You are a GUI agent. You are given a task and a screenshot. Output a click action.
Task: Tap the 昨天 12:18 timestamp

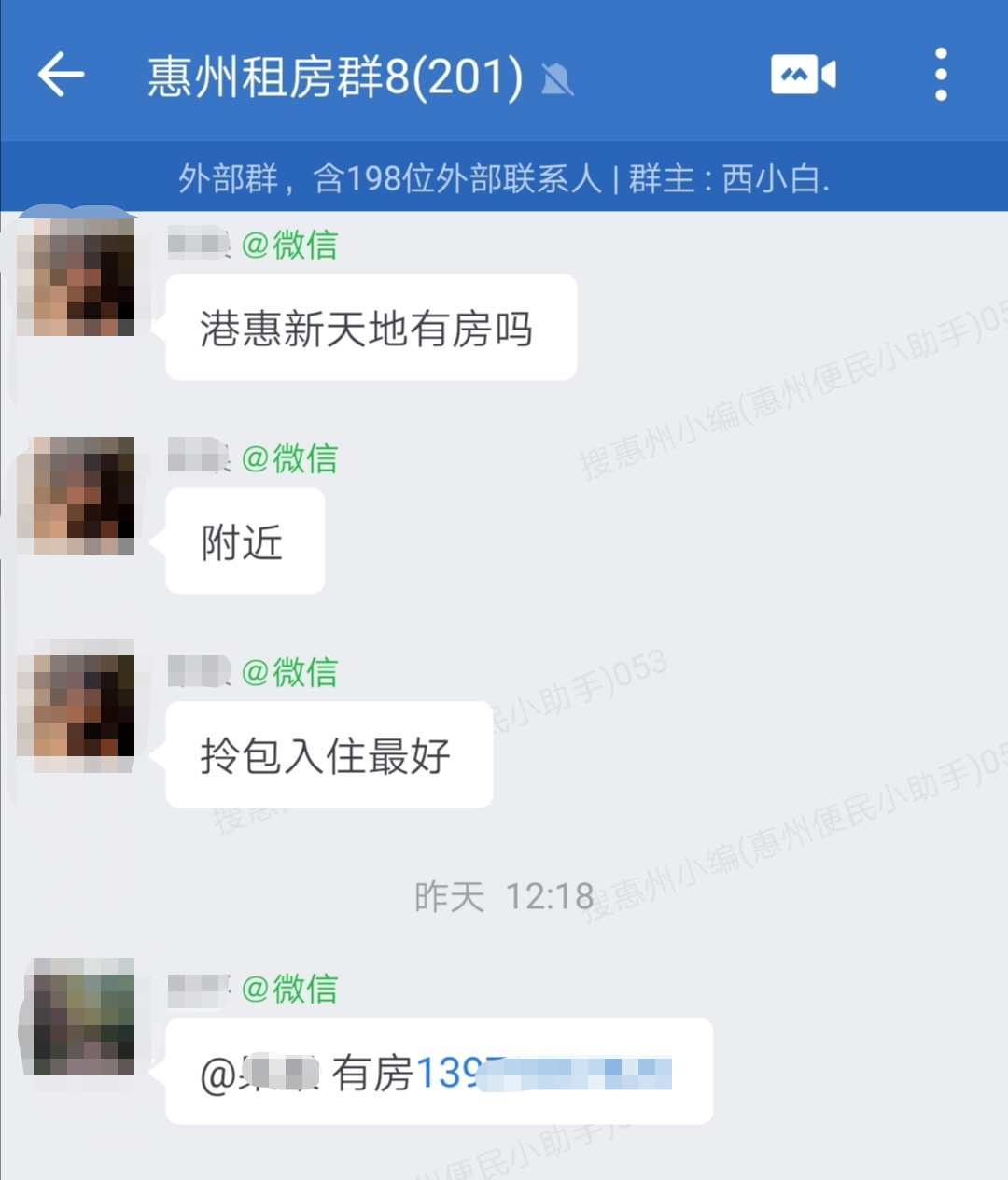[504, 897]
